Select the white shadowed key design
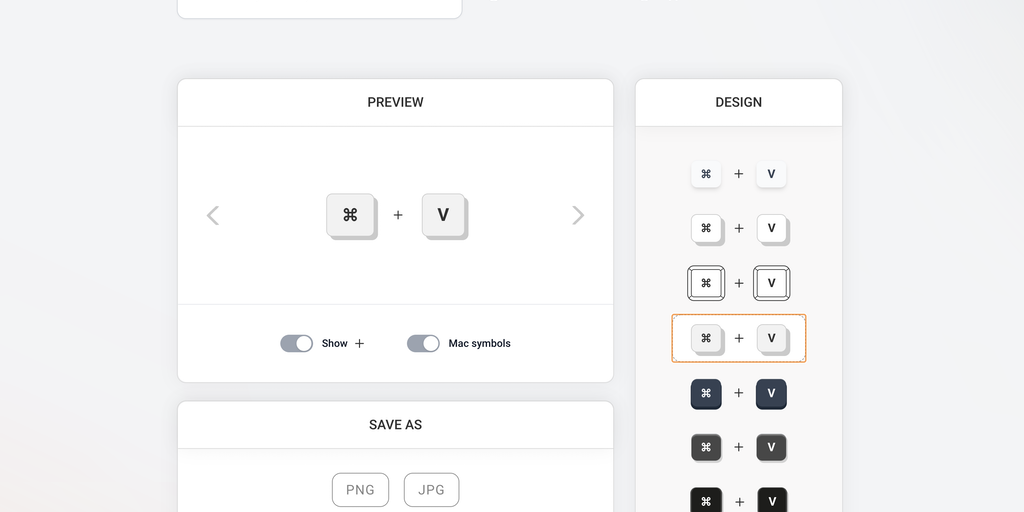Image resolution: width=1024 pixels, height=512 pixels. pos(738,228)
